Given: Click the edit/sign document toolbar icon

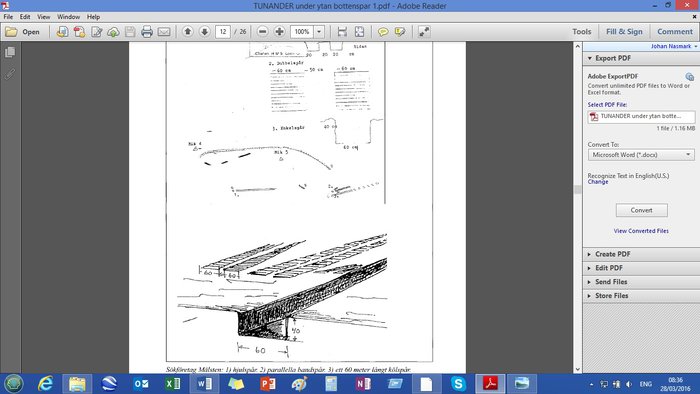Looking at the screenshot, I should [x=96, y=32].
